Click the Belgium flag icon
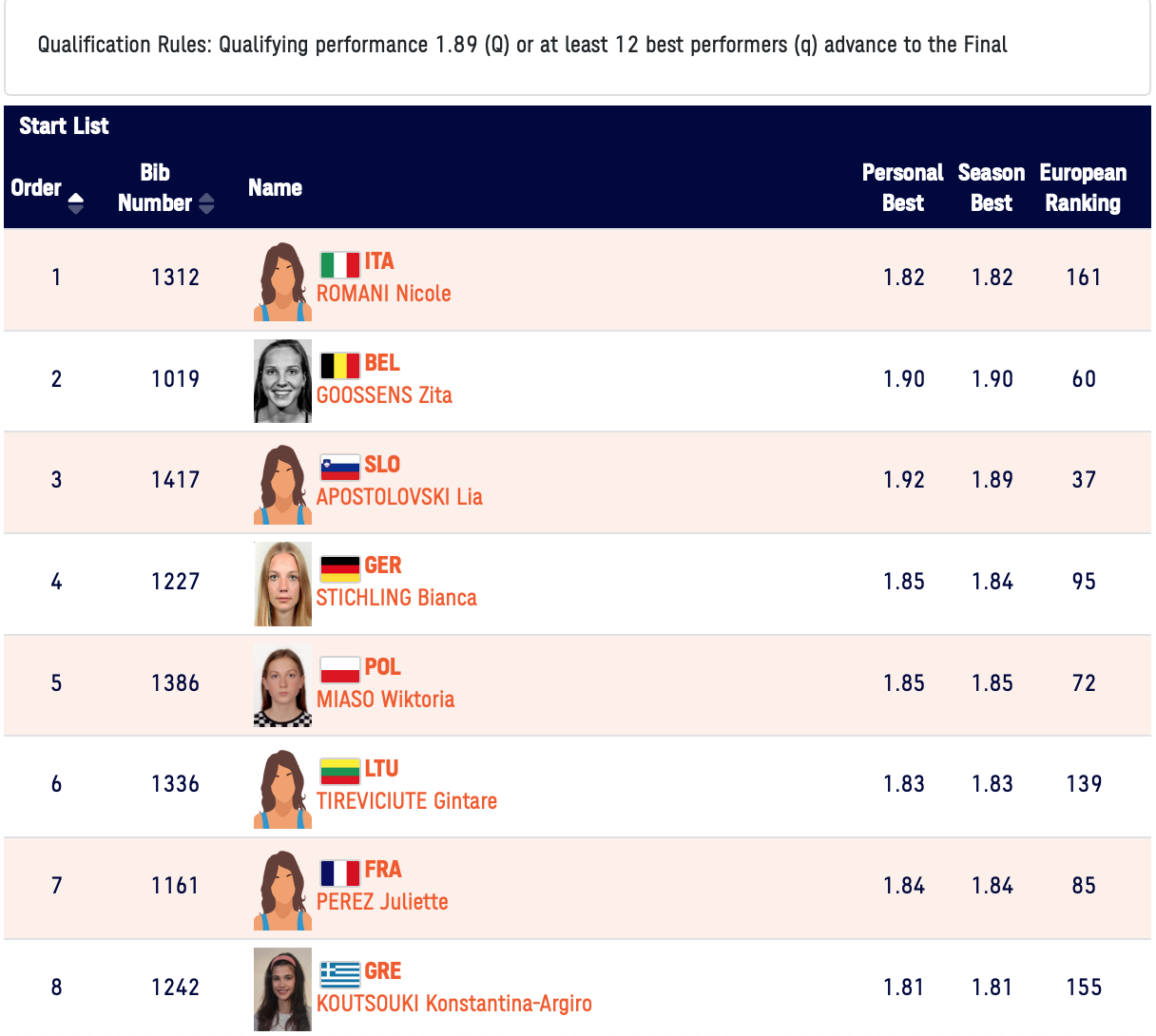 [x=339, y=365]
